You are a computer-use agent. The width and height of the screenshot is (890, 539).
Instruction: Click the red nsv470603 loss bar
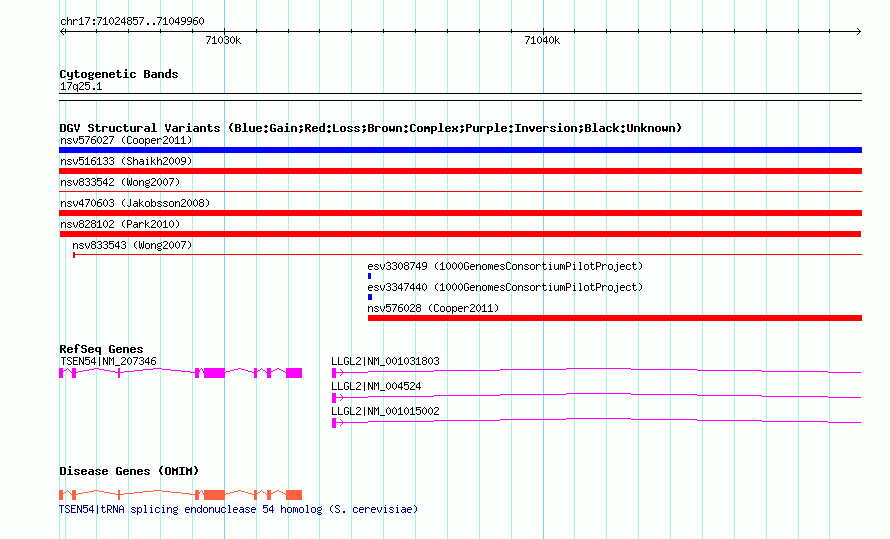point(460,213)
